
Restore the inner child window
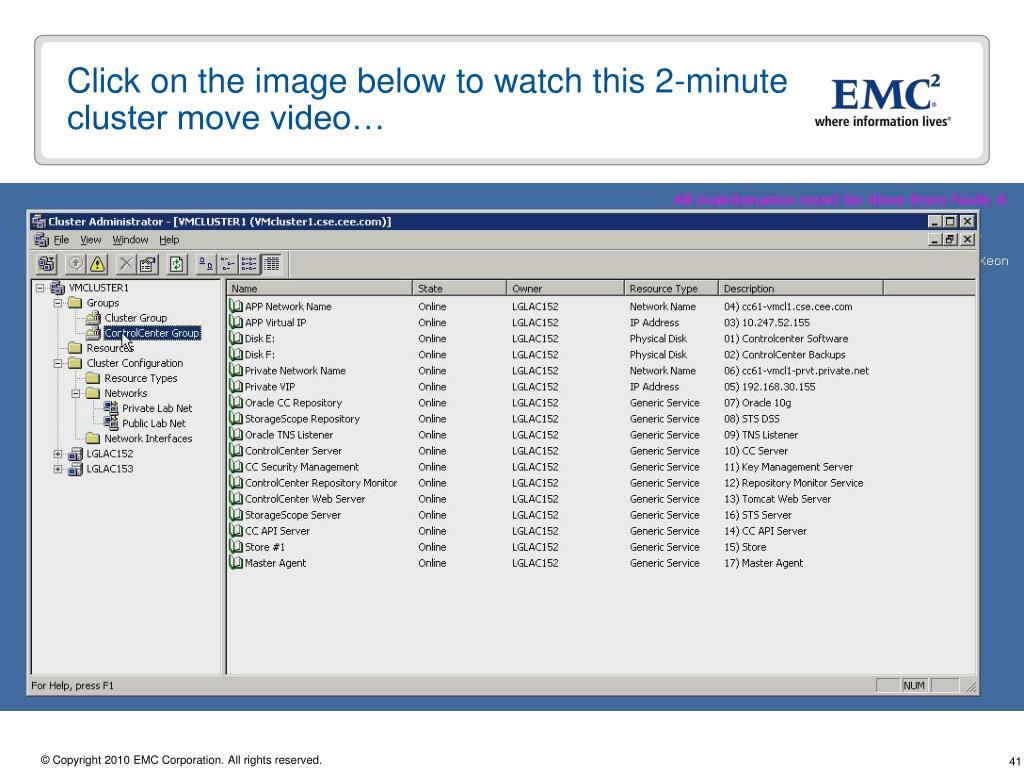point(952,240)
